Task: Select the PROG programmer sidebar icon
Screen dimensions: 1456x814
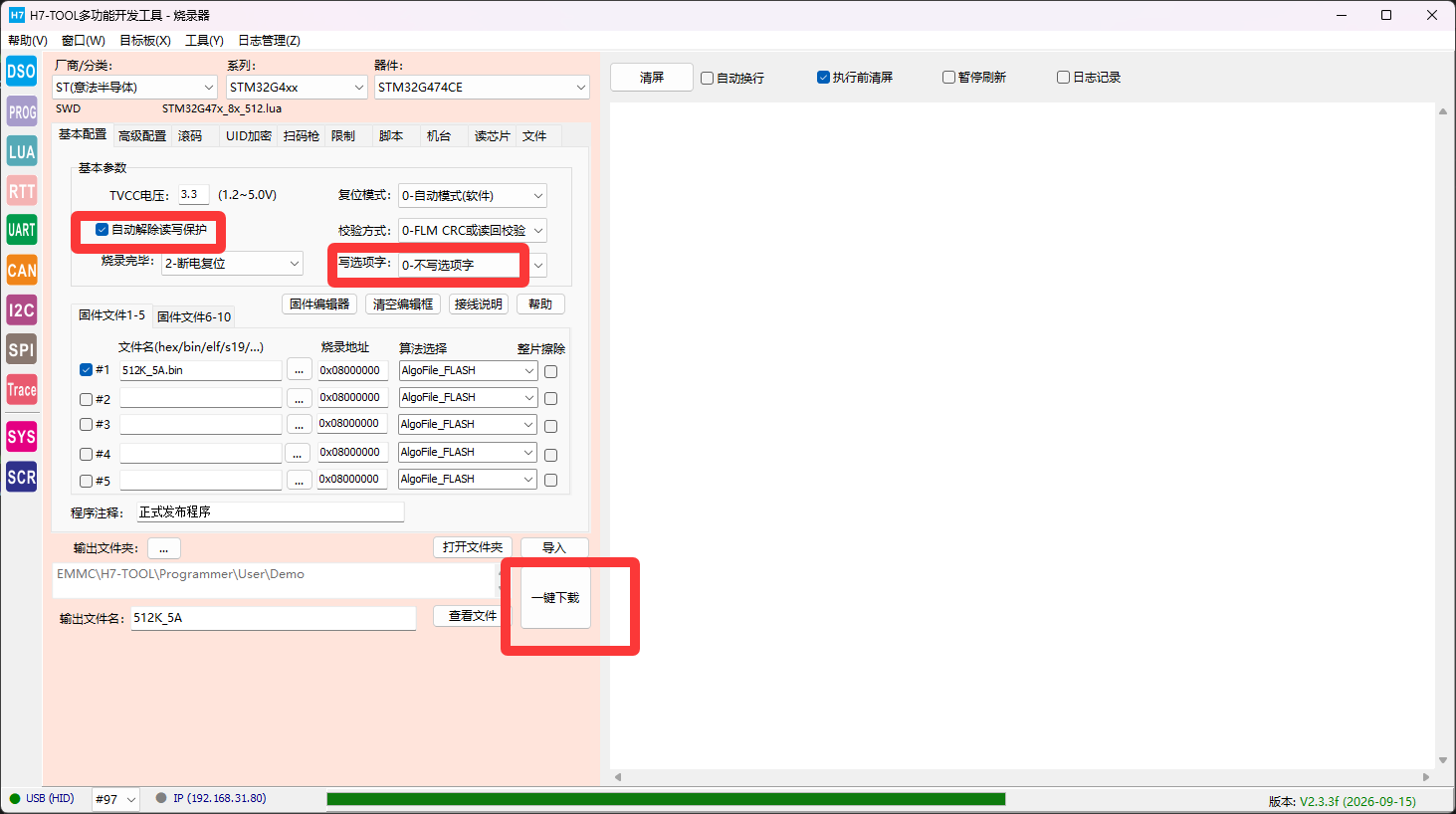Action: coord(22,111)
